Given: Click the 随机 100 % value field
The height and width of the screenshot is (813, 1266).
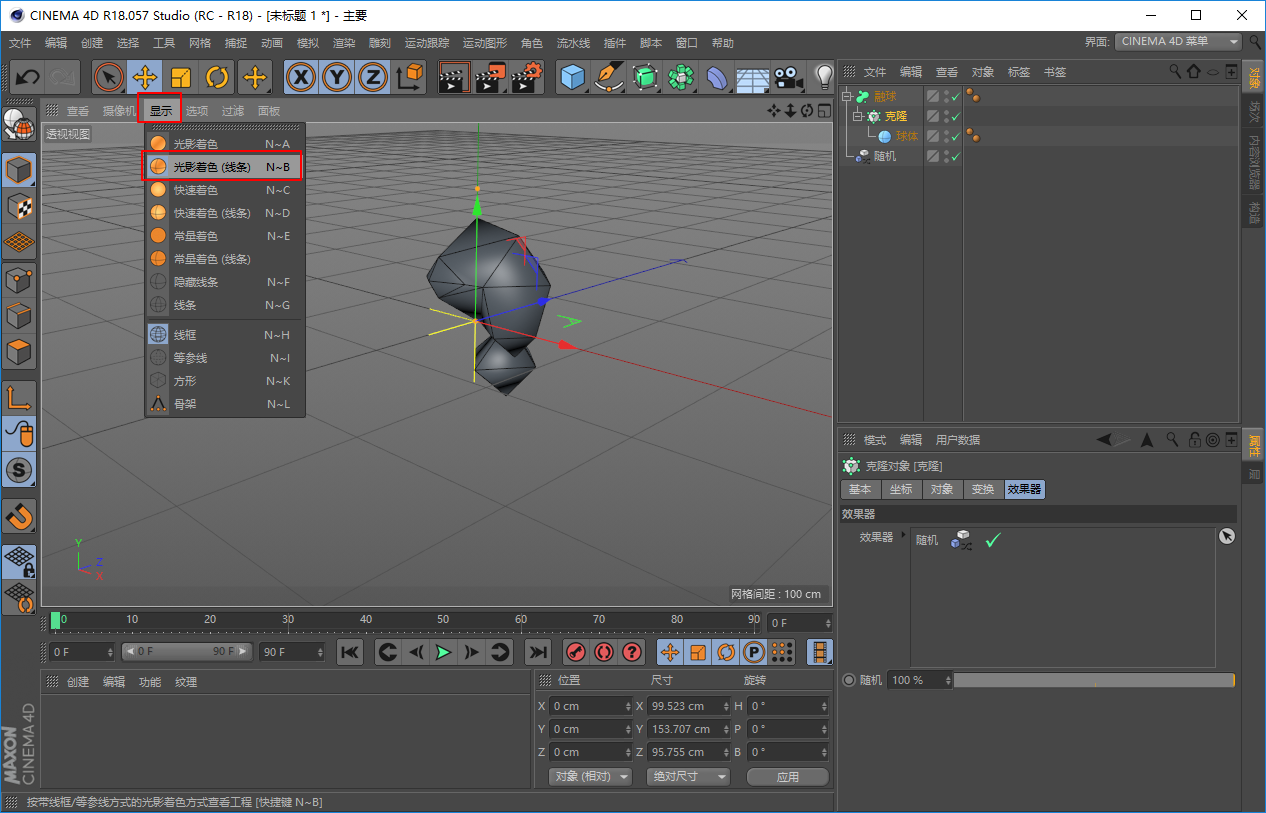Looking at the screenshot, I should (918, 680).
